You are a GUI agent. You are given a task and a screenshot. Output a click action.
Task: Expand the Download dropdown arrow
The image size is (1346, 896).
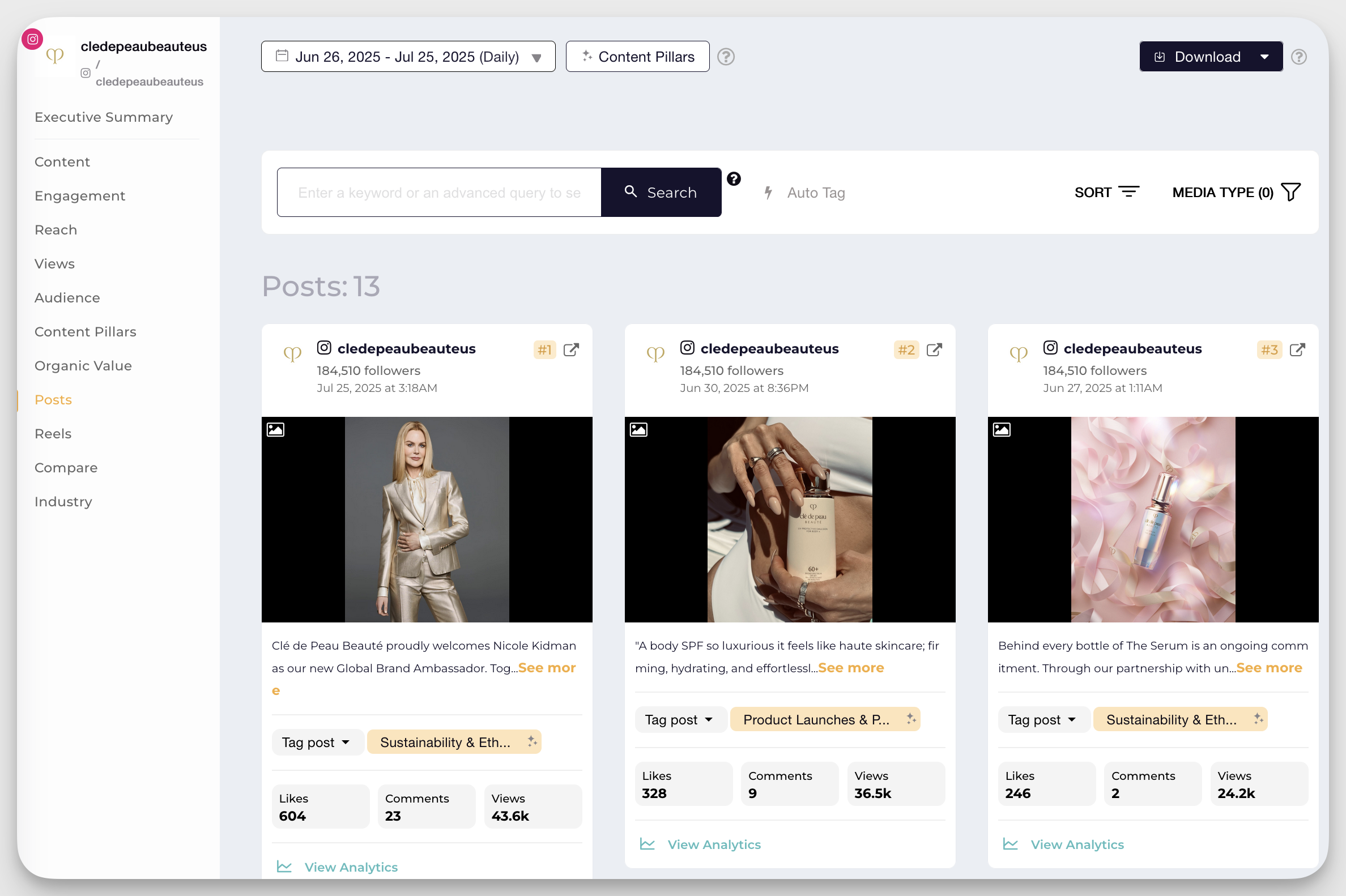[x=1264, y=57]
